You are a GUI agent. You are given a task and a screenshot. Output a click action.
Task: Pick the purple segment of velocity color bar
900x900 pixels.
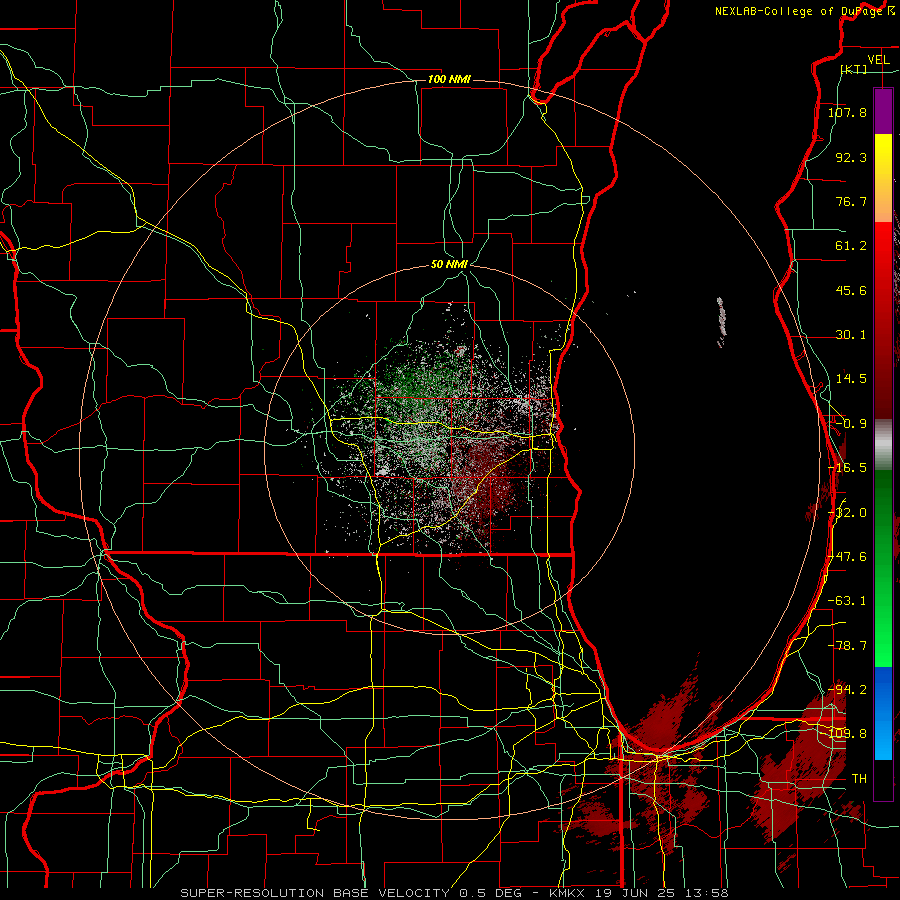coord(883,111)
